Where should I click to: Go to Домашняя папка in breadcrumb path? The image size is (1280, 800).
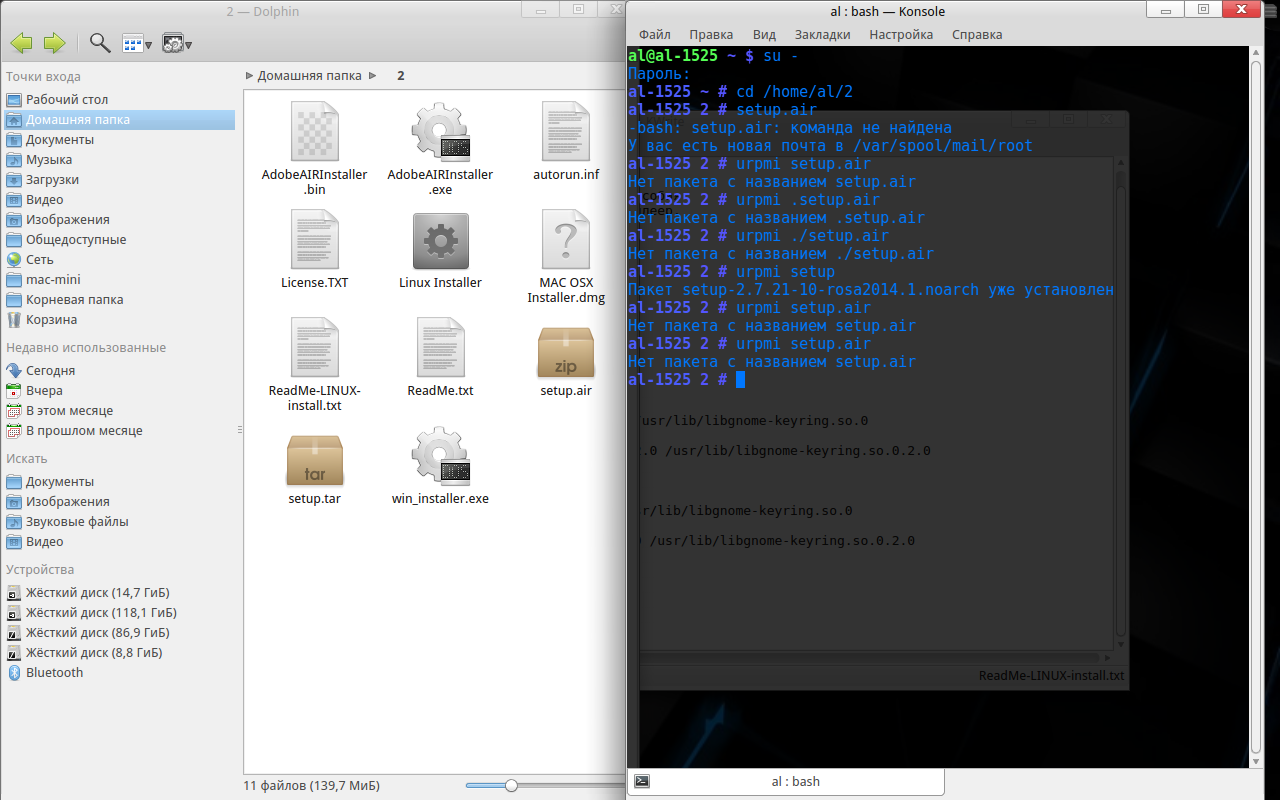pos(309,76)
